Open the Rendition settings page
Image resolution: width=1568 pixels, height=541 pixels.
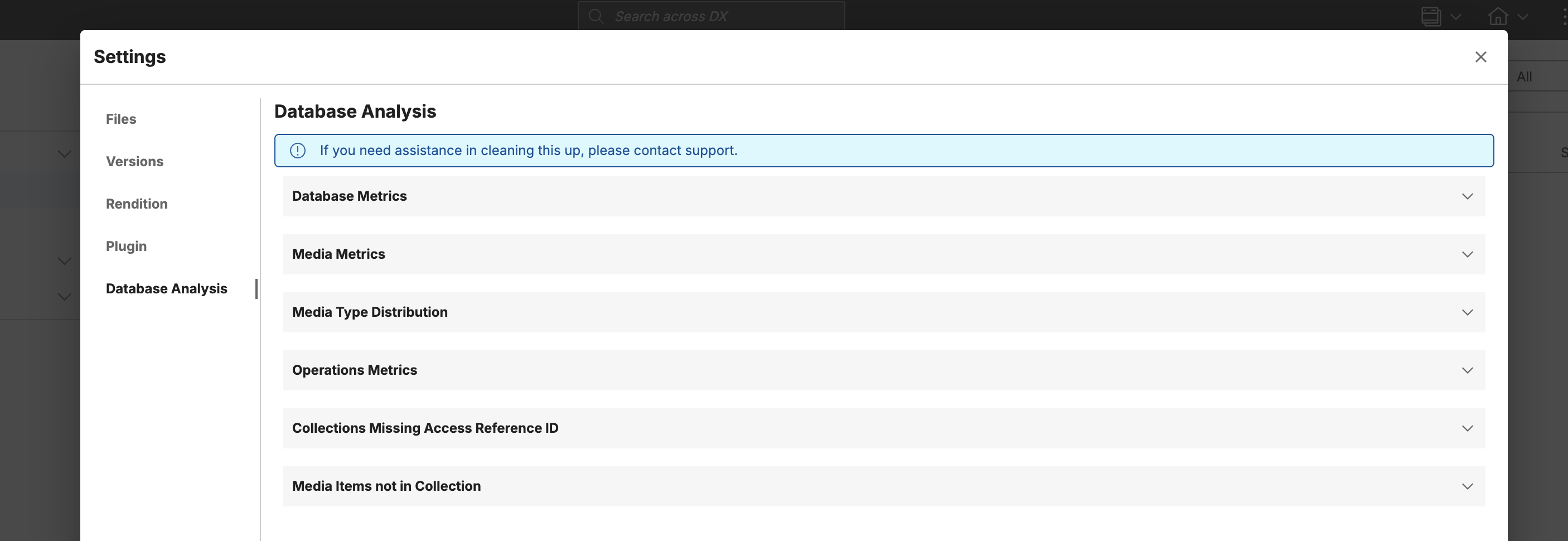point(137,204)
